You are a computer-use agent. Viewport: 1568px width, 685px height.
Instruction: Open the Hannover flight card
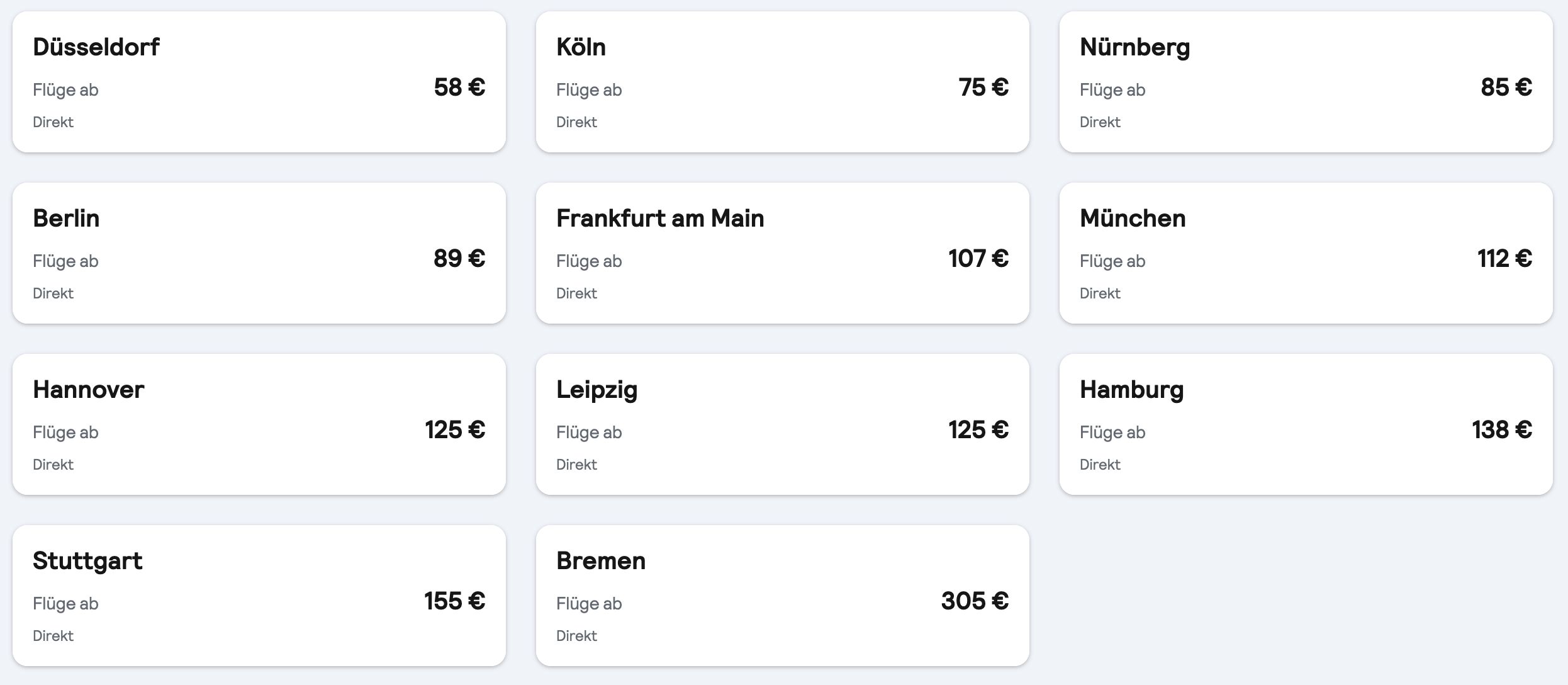click(x=259, y=424)
